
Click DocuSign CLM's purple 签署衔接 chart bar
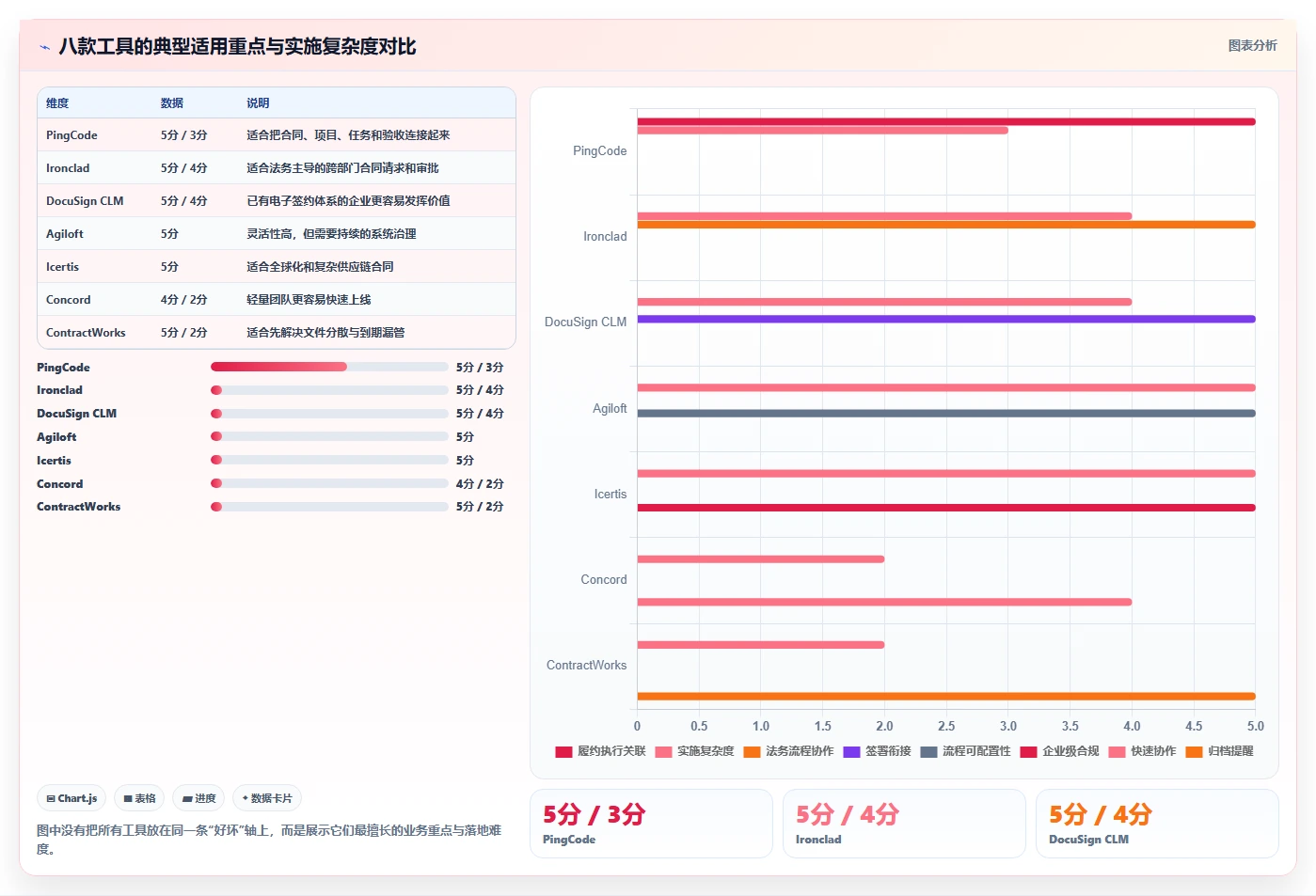946,319
